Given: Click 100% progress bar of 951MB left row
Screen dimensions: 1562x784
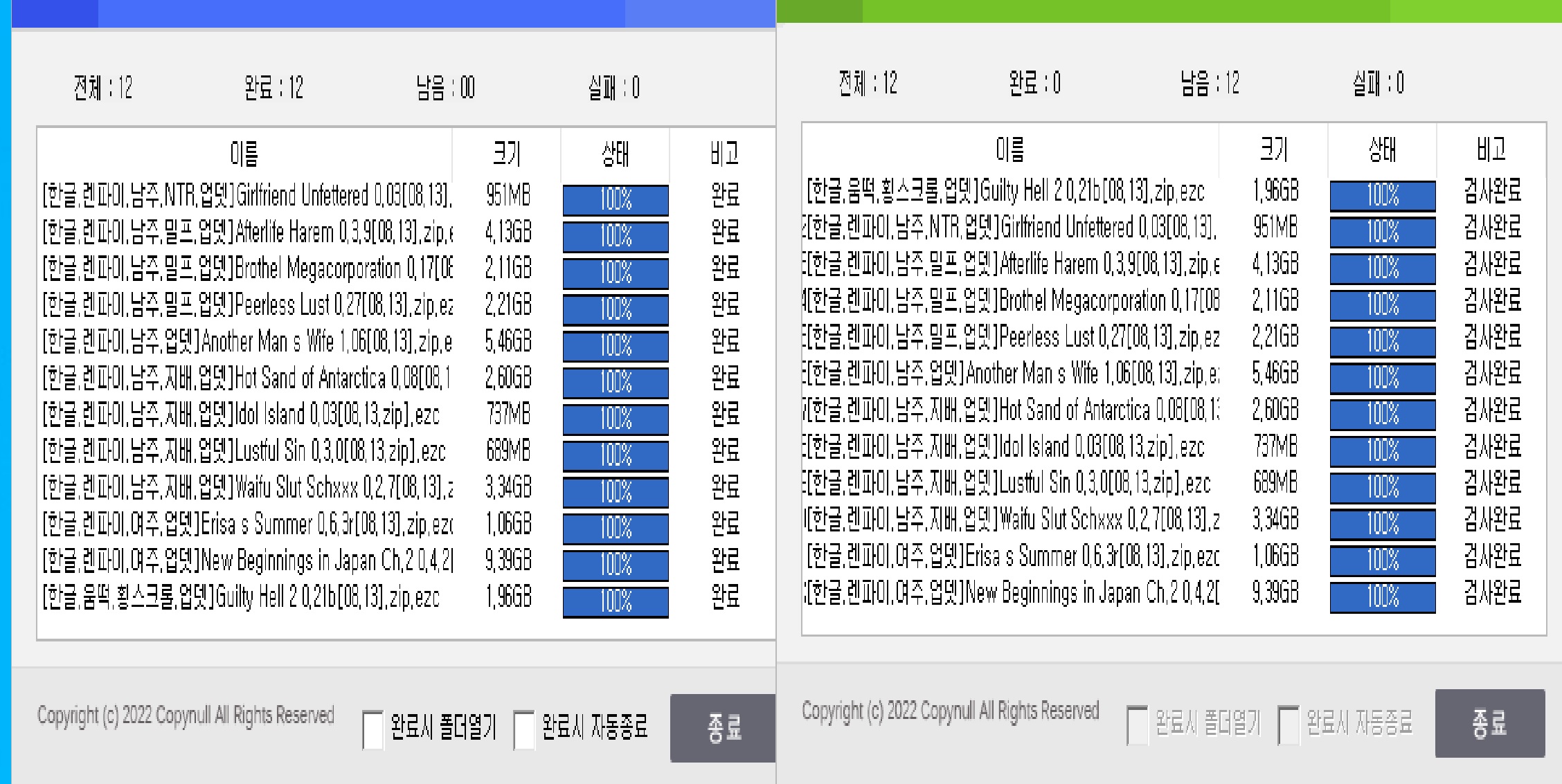Looking at the screenshot, I should point(615,200).
